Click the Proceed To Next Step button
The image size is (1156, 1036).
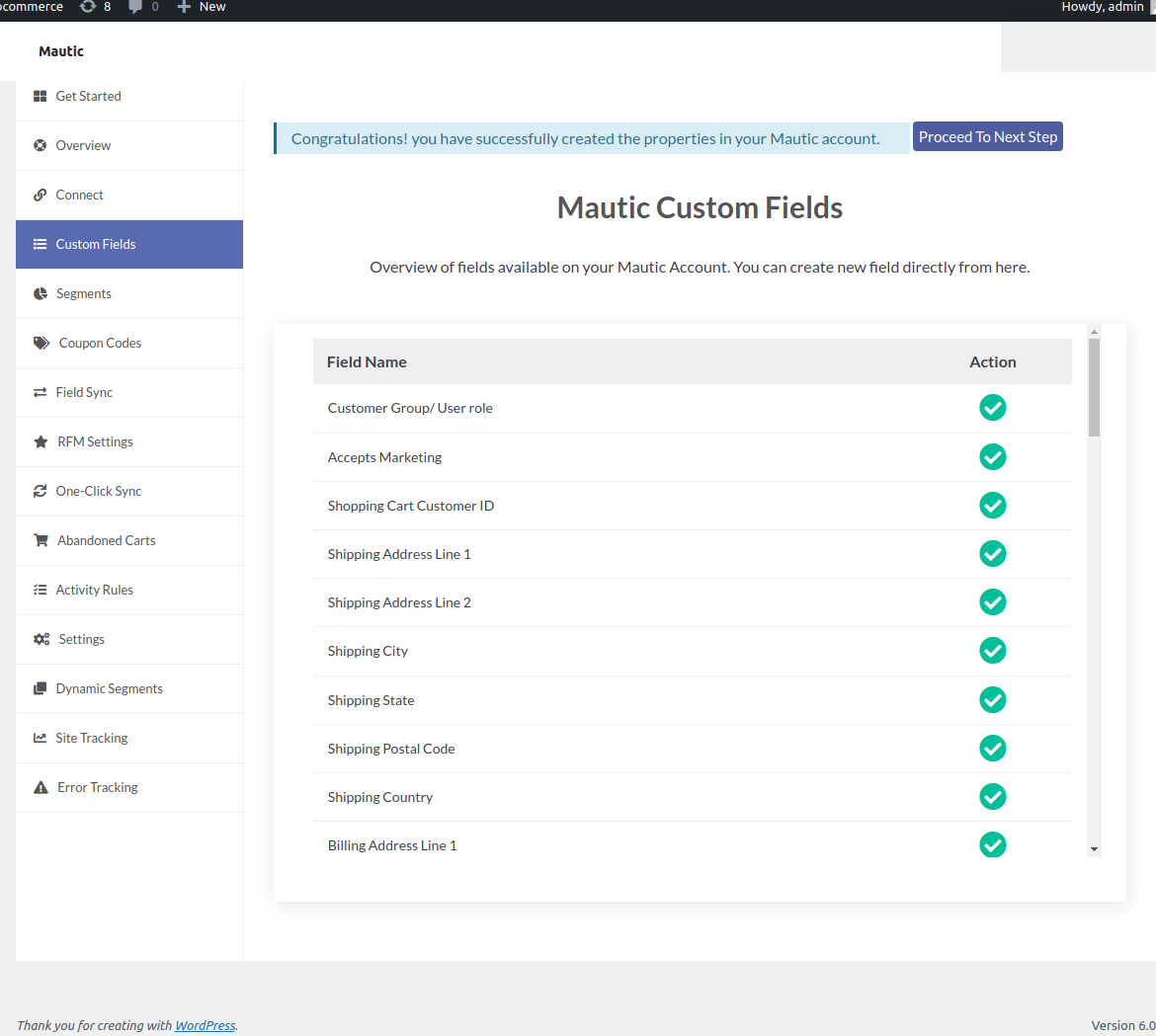(987, 137)
